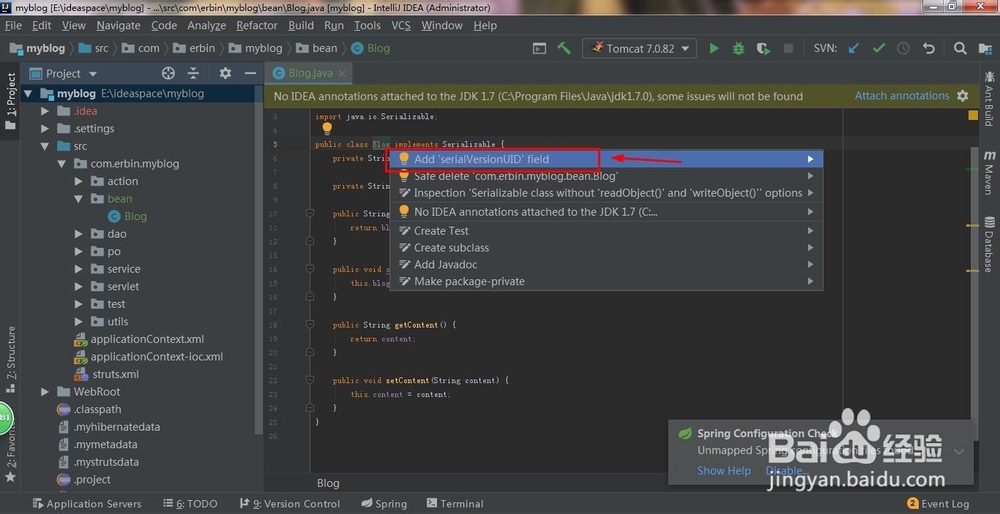Build project with the green hammer icon

point(564,48)
